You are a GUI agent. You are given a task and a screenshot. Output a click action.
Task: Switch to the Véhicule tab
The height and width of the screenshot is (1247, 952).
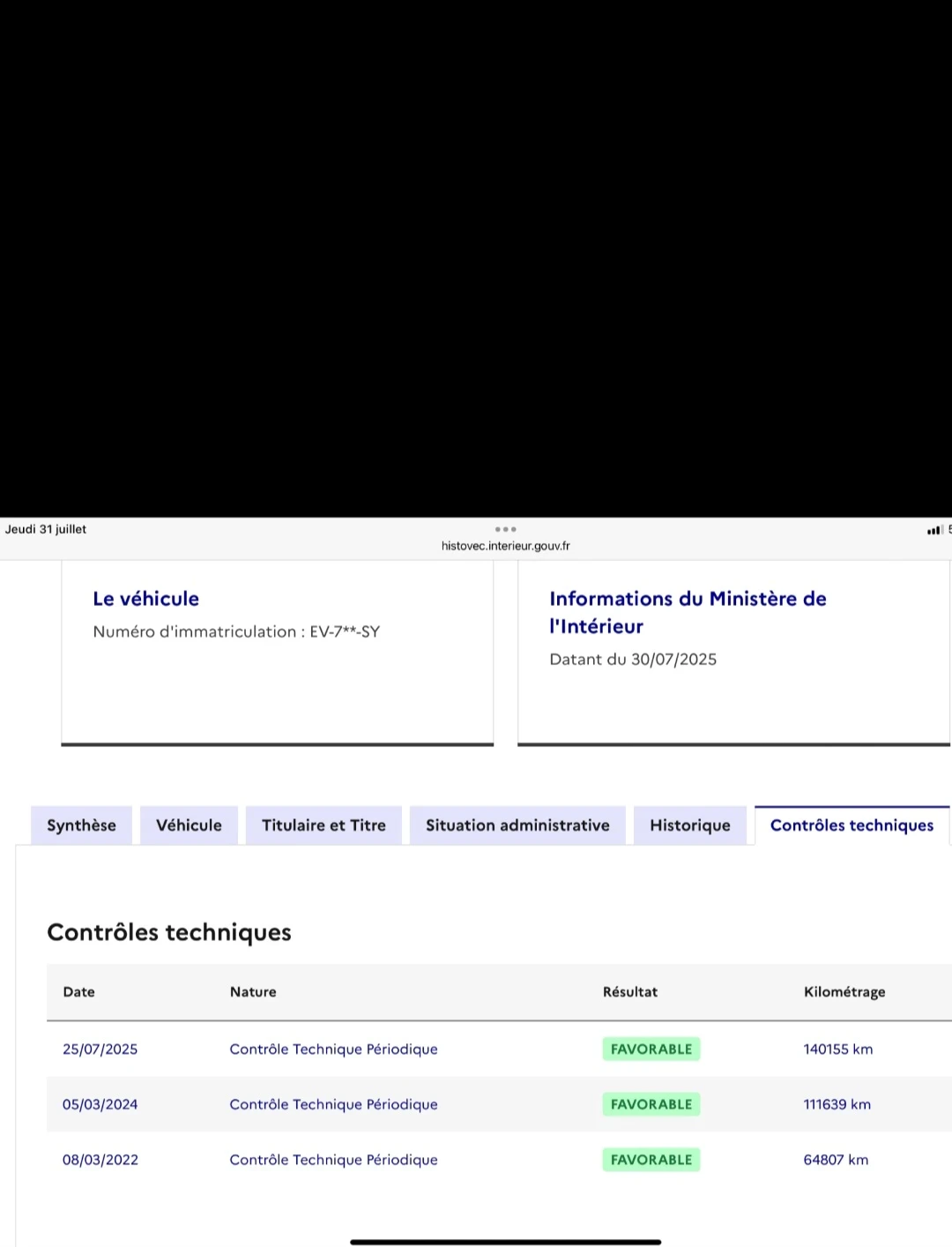(x=189, y=825)
